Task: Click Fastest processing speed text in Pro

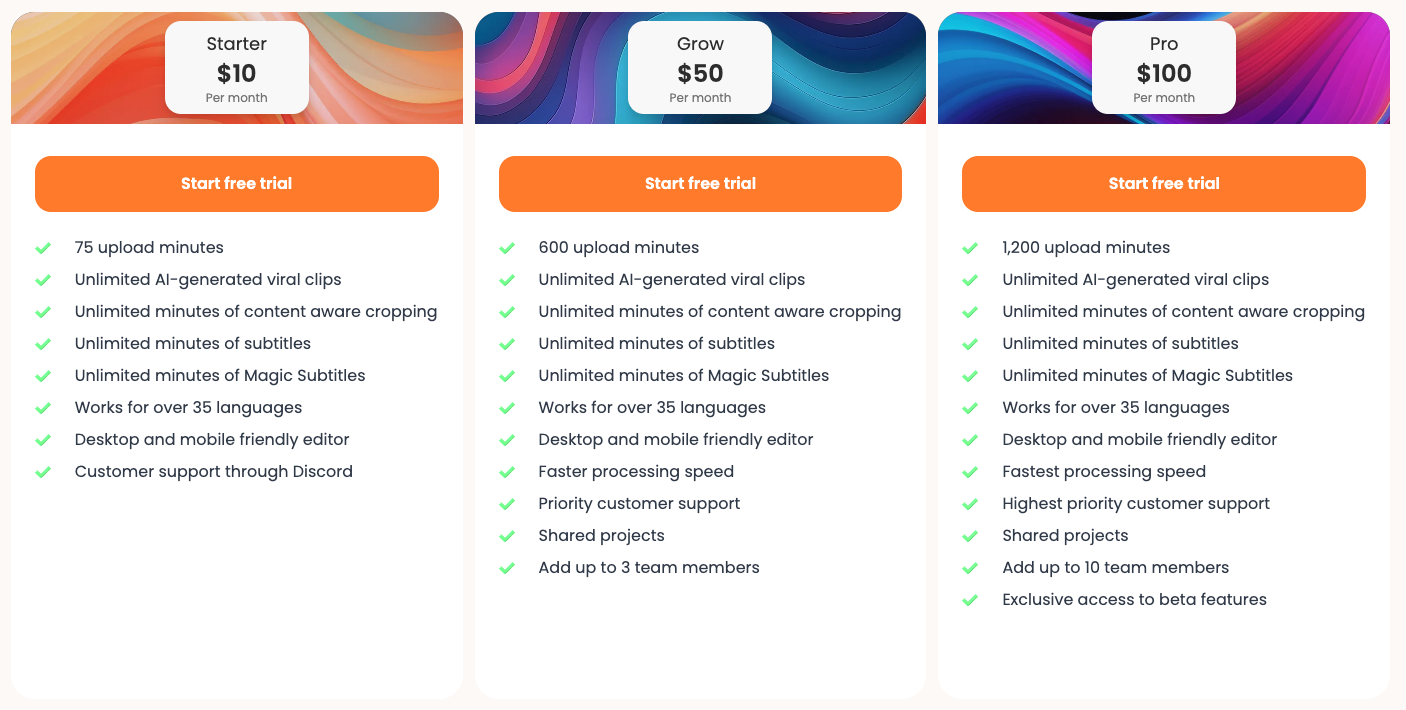Action: (x=1104, y=472)
